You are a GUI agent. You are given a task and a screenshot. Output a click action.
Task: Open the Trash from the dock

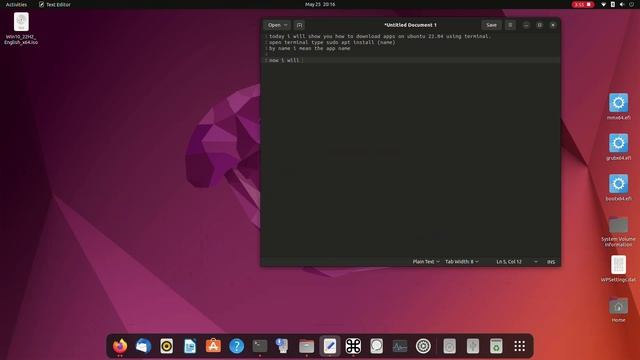pos(496,346)
